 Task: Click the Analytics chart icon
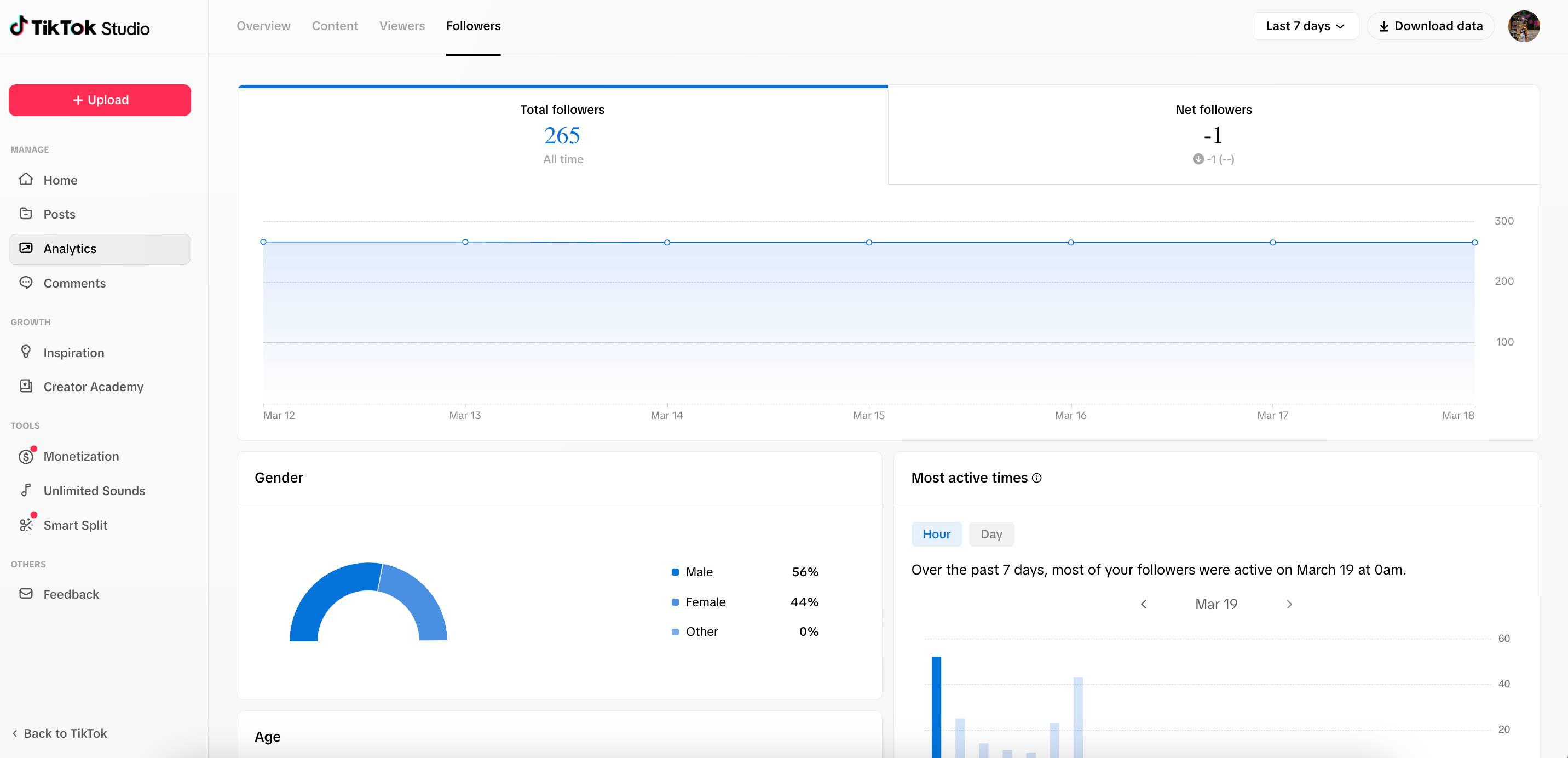point(26,248)
